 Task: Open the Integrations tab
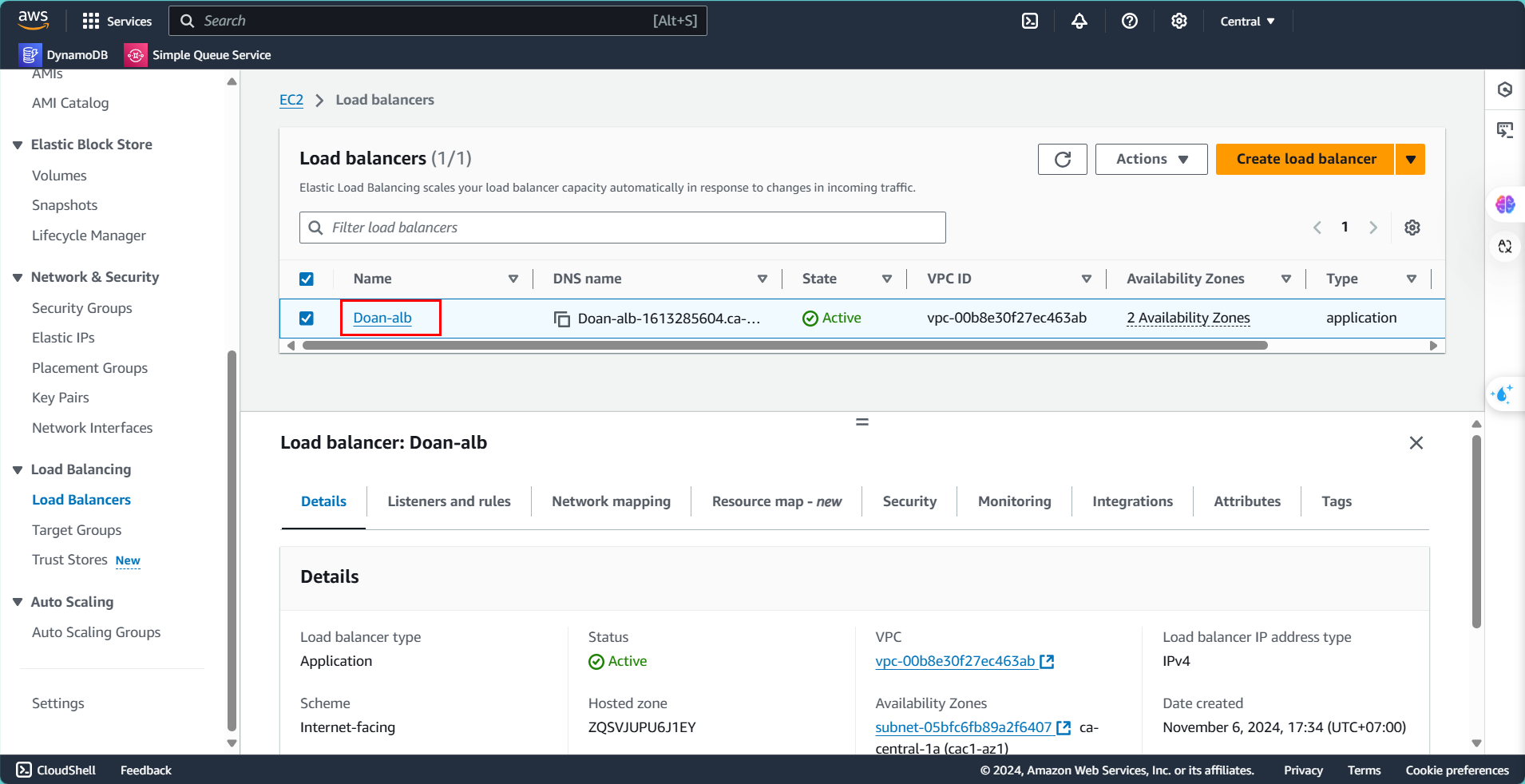coord(1132,501)
